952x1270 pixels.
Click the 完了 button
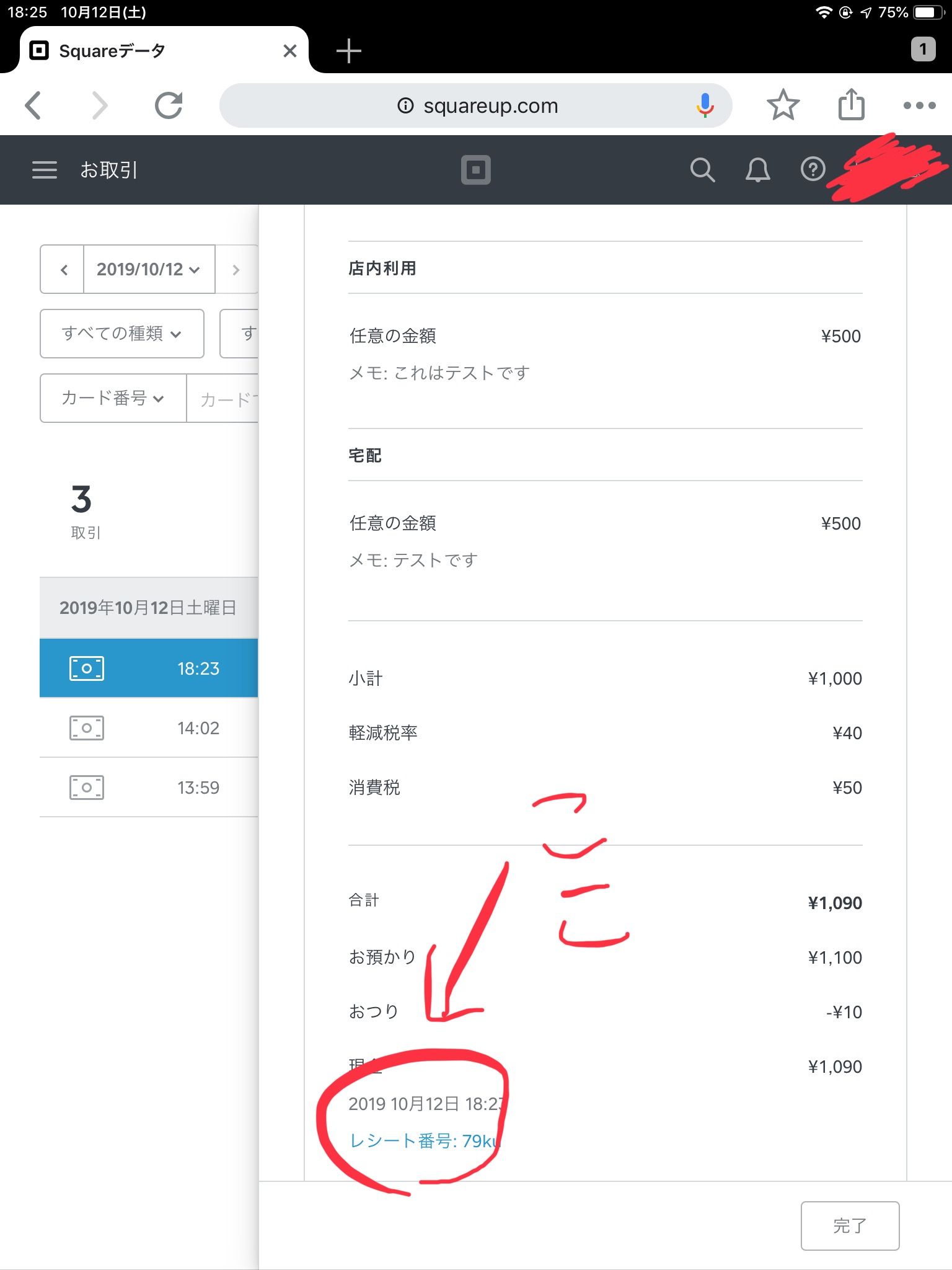[850, 1225]
